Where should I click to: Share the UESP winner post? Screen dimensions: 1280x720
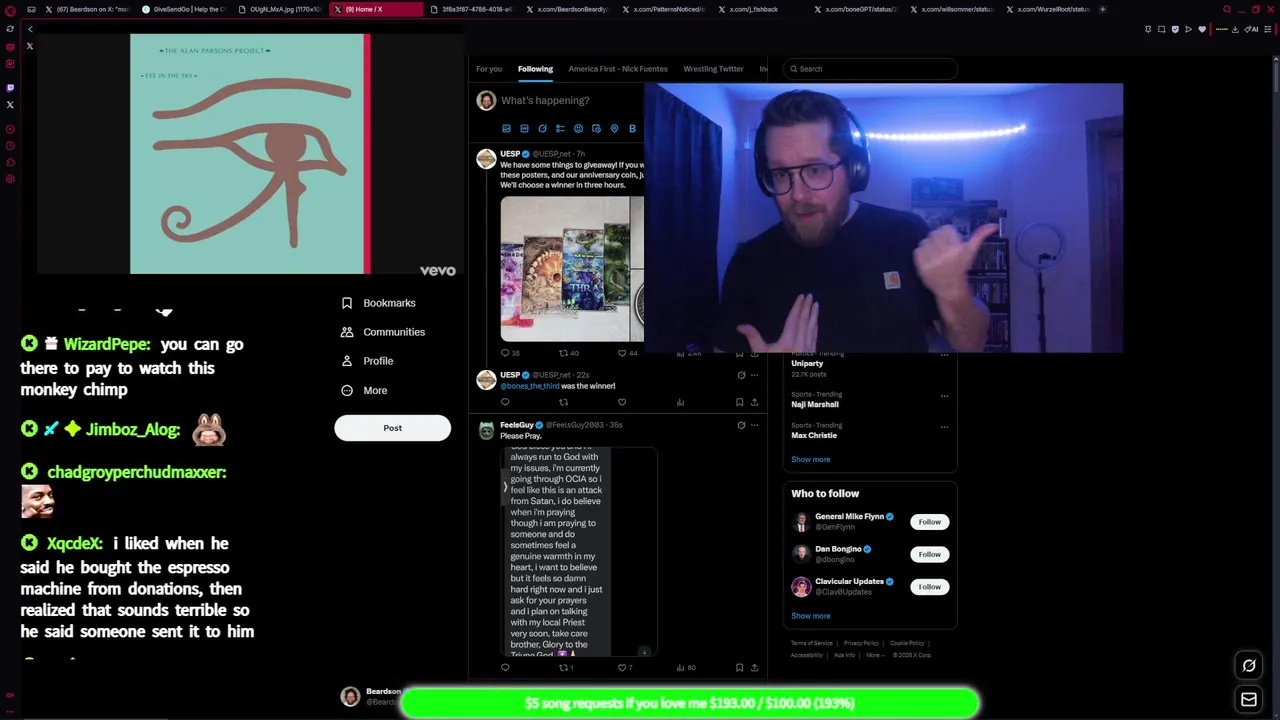tap(755, 402)
